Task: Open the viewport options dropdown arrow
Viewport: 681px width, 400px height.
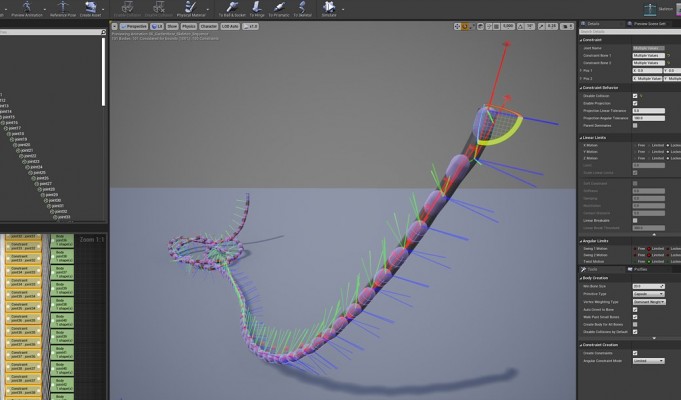Action: 114,26
